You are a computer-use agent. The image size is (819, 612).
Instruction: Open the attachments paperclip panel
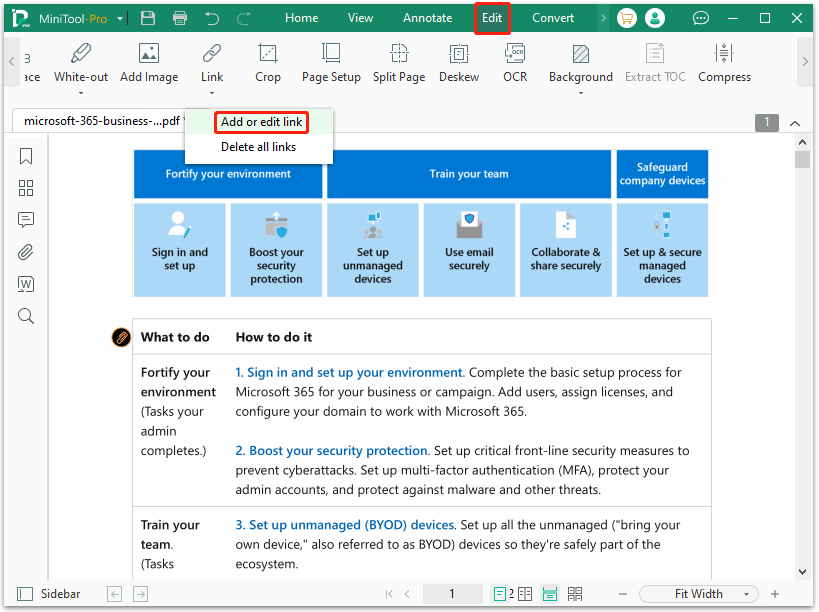[x=26, y=252]
